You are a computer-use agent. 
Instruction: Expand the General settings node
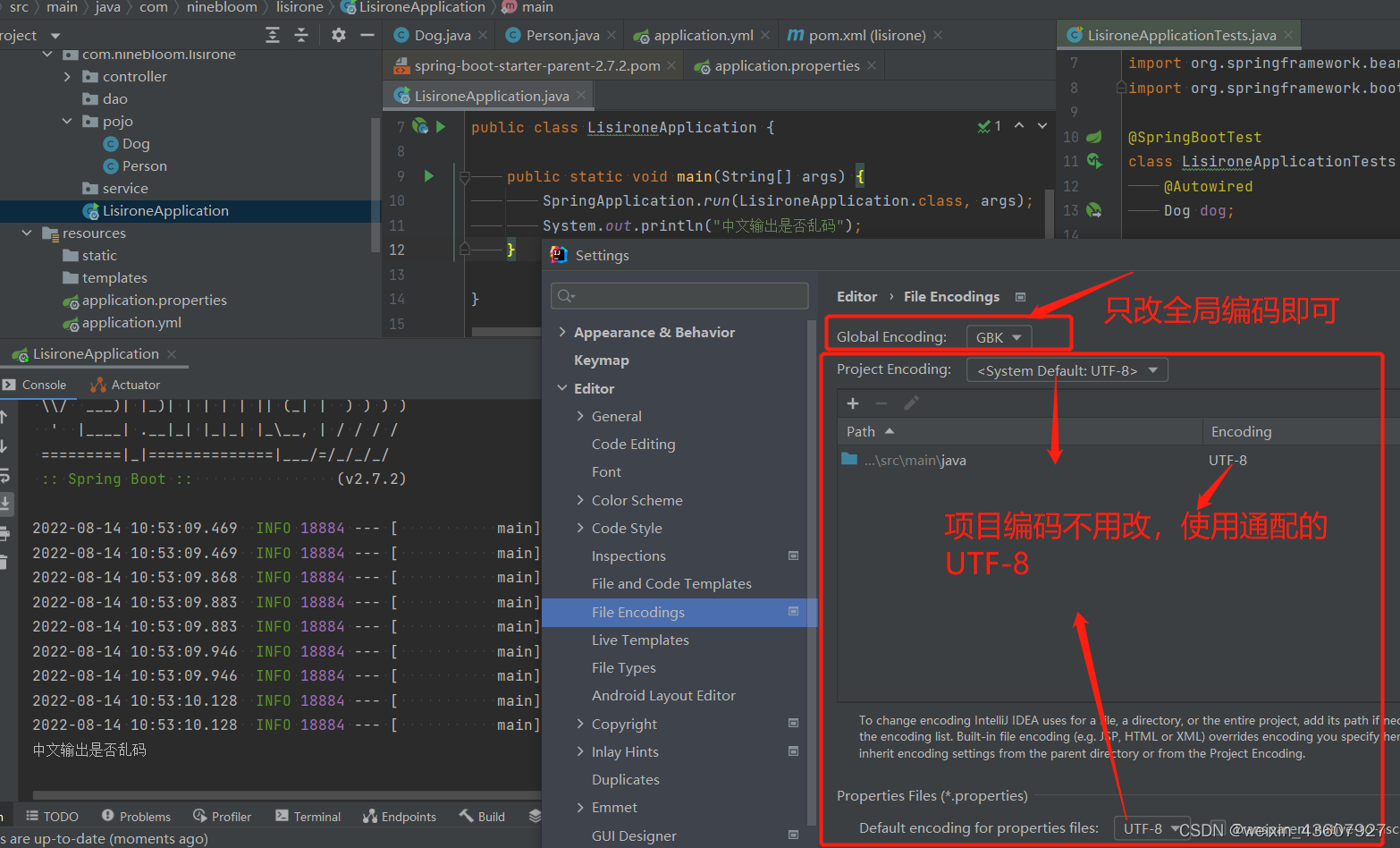pos(580,416)
